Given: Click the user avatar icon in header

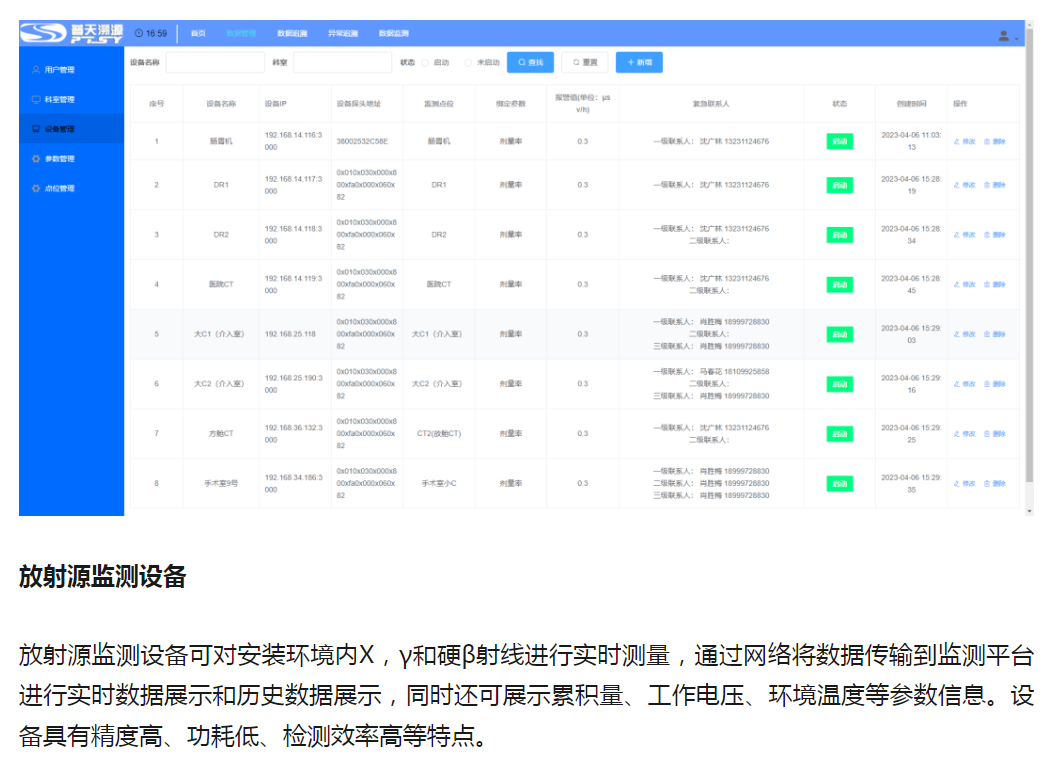Looking at the screenshot, I should click(1003, 36).
